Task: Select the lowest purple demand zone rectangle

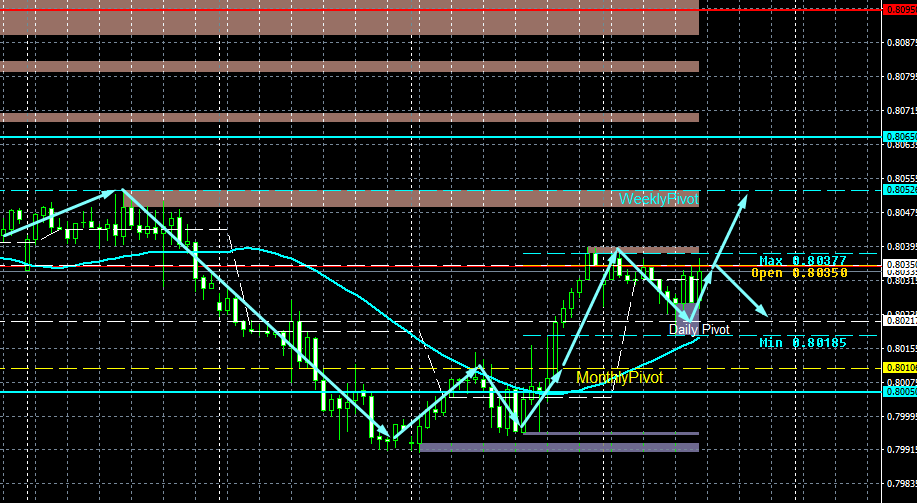Action: point(560,447)
